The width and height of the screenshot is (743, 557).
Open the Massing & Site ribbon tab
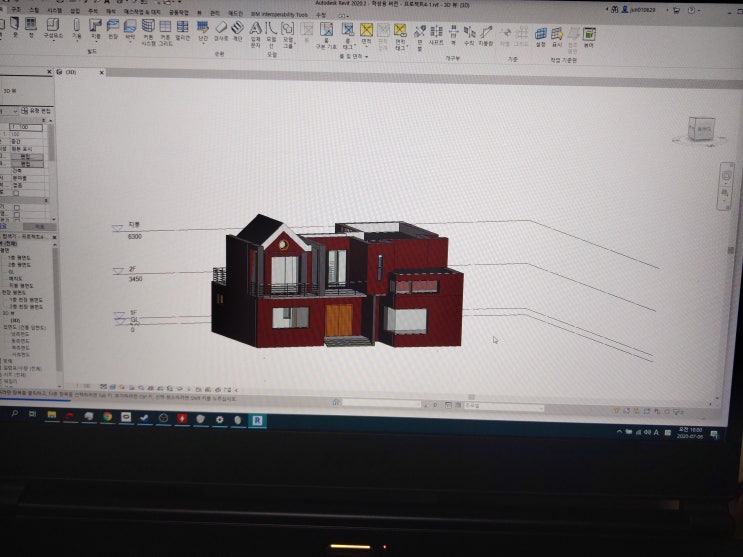coord(142,11)
